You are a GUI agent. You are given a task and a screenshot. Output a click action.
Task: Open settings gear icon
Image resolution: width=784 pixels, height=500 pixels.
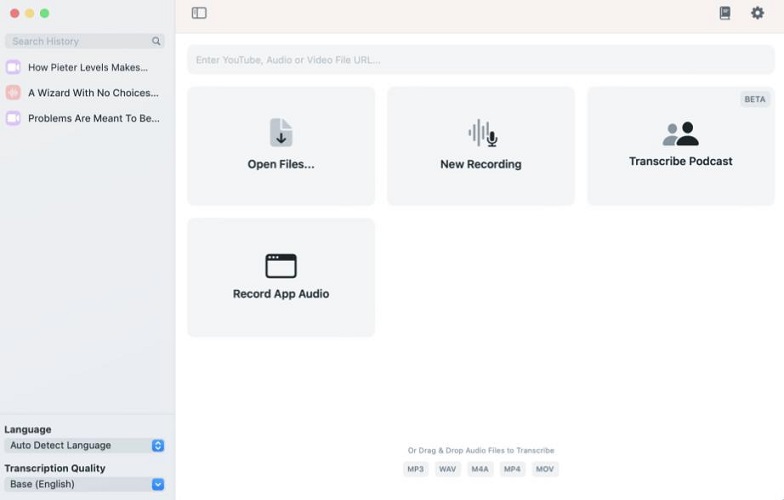(758, 13)
